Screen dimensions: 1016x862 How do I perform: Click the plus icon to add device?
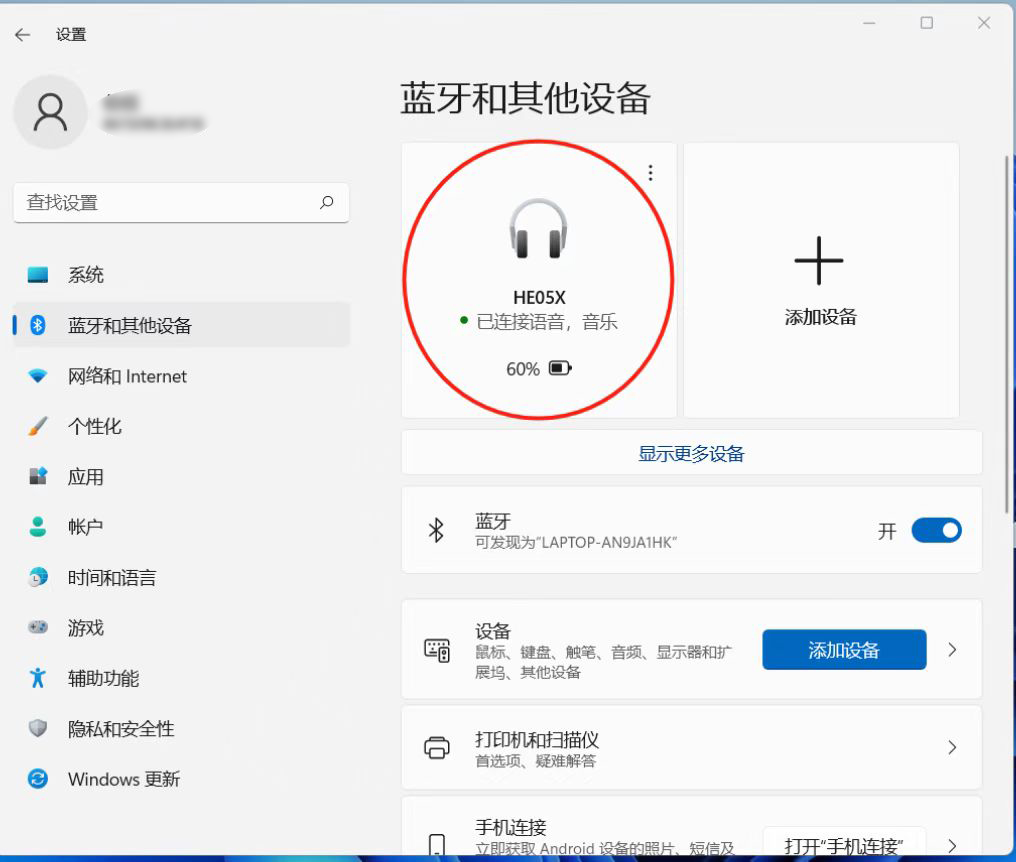click(x=819, y=260)
